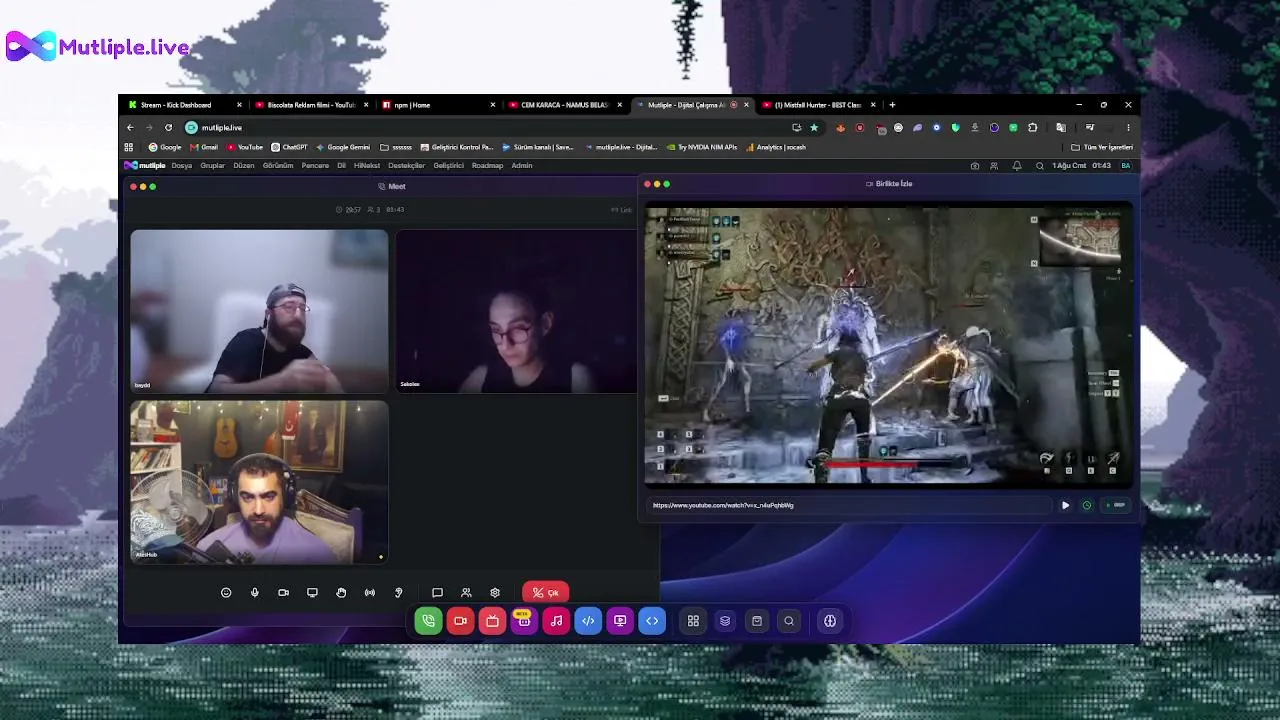
Task: Toggle screen sharing in Meet toolbar
Action: click(312, 593)
